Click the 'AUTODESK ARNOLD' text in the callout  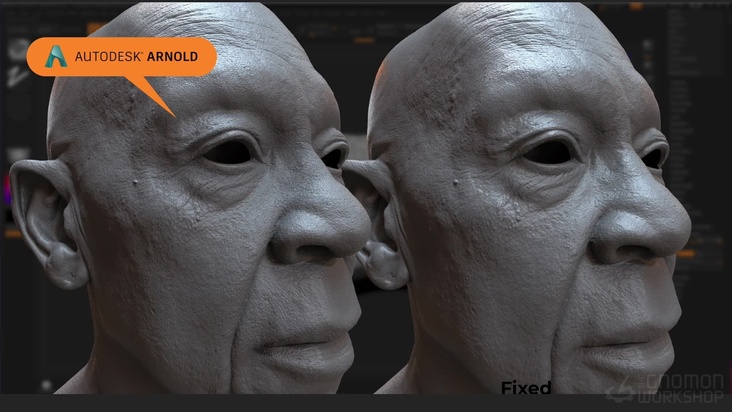[x=136, y=58]
